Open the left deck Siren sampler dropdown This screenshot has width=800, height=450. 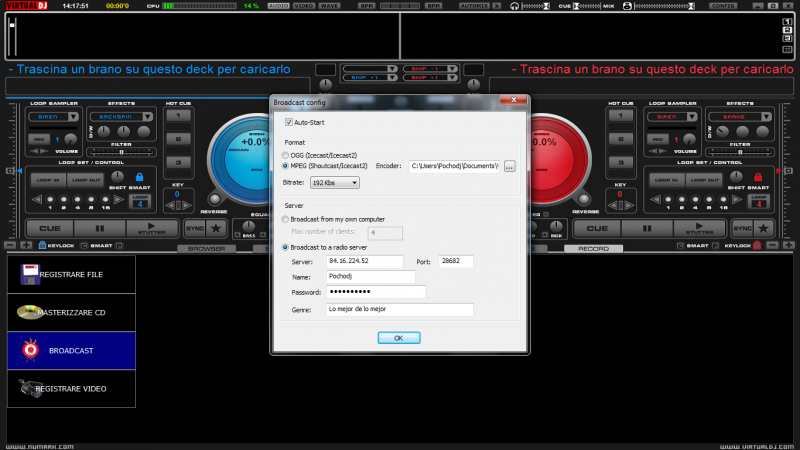pyautogui.click(x=54, y=117)
